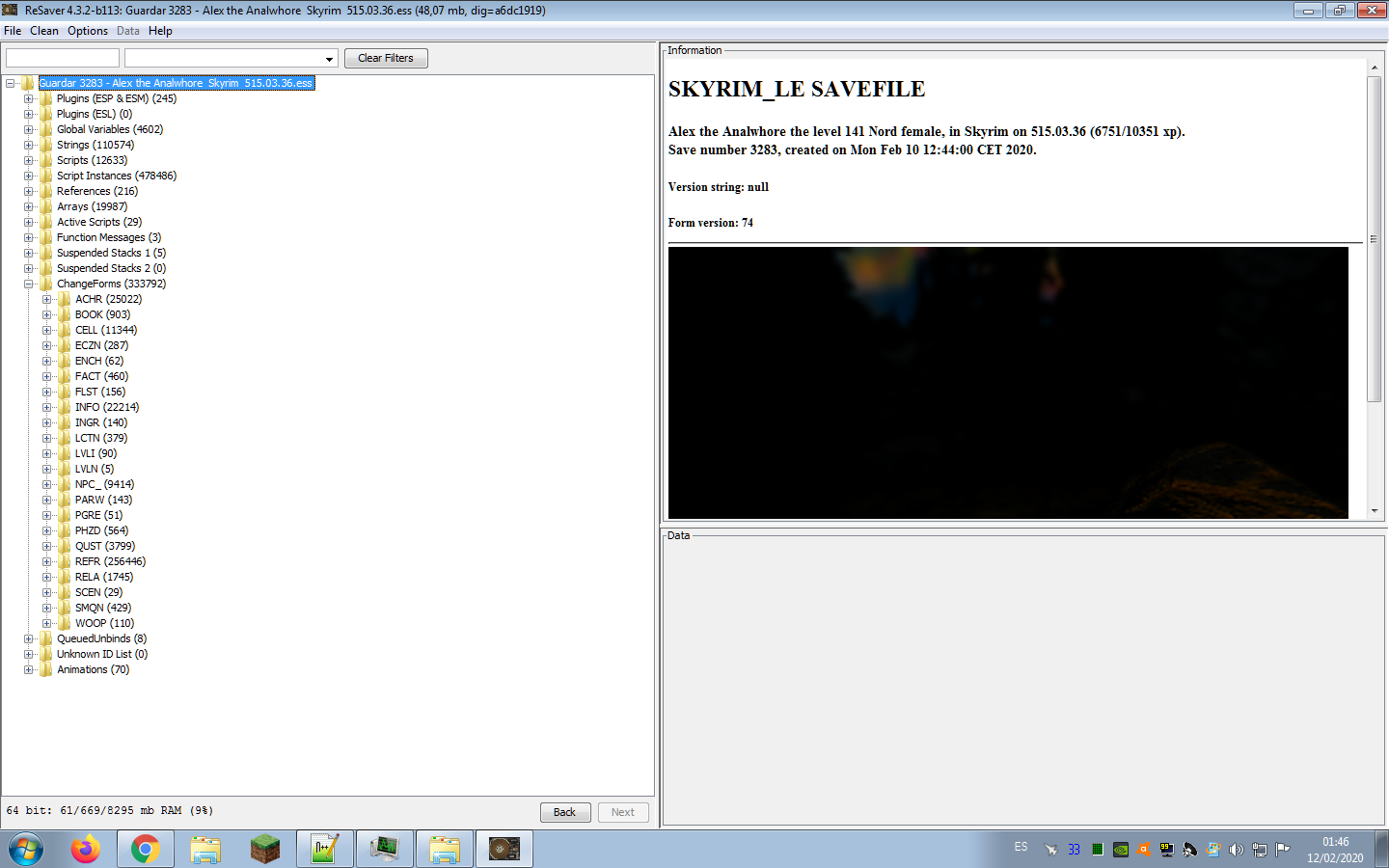Select the NPC_ (9414) folder icon
Image resolution: width=1389 pixels, height=868 pixels.
pyautogui.click(x=64, y=484)
